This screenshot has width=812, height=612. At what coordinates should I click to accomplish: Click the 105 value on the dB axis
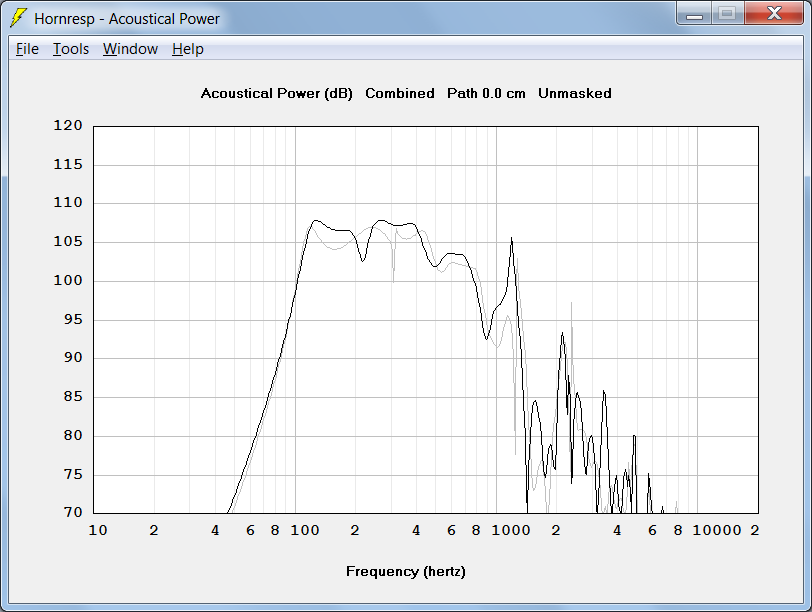click(68, 241)
